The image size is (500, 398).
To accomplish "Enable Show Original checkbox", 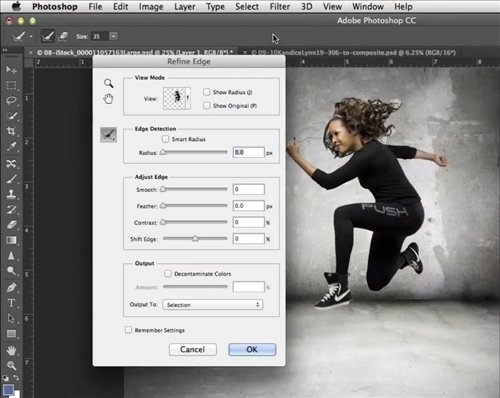I will pos(207,106).
